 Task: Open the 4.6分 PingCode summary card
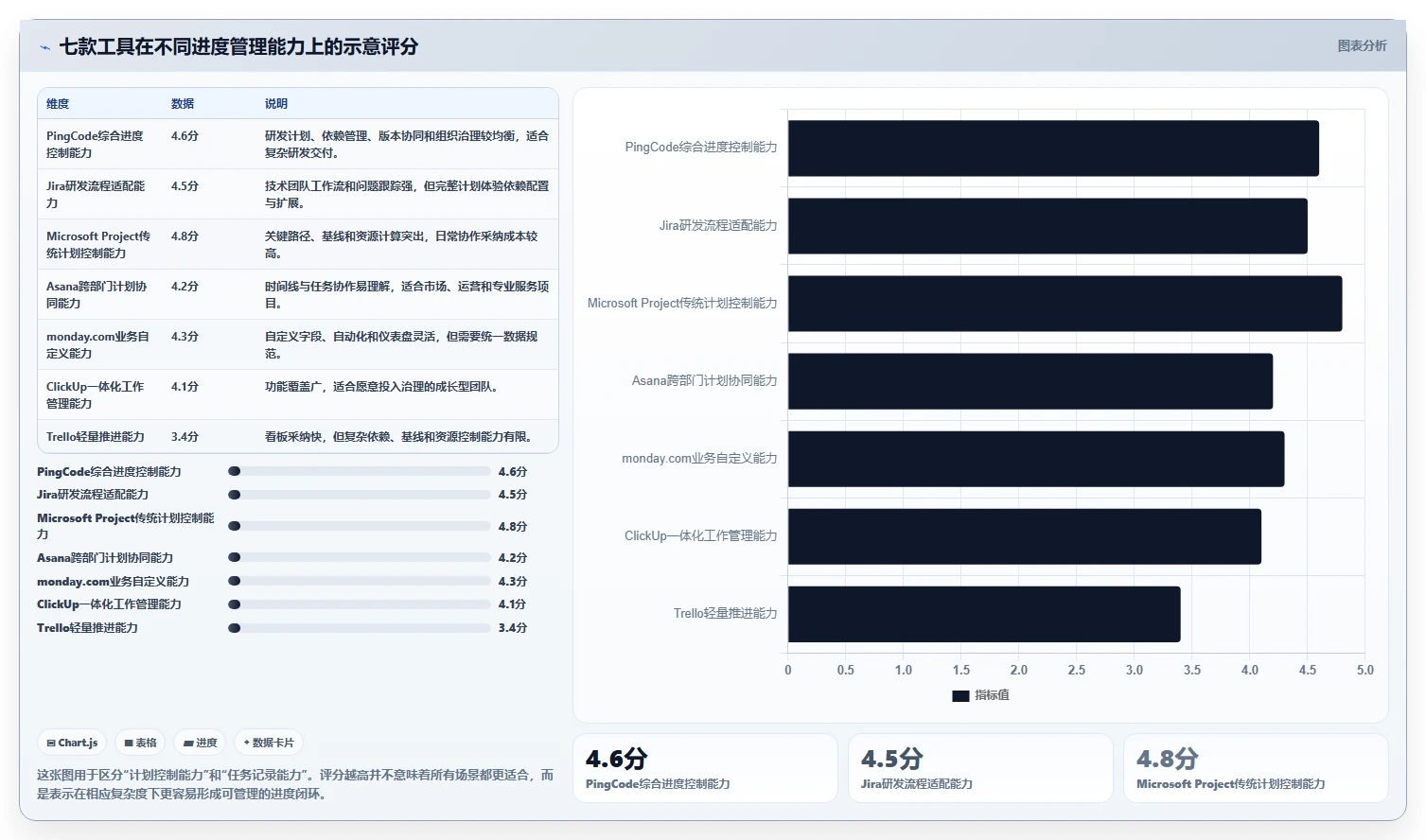point(705,768)
